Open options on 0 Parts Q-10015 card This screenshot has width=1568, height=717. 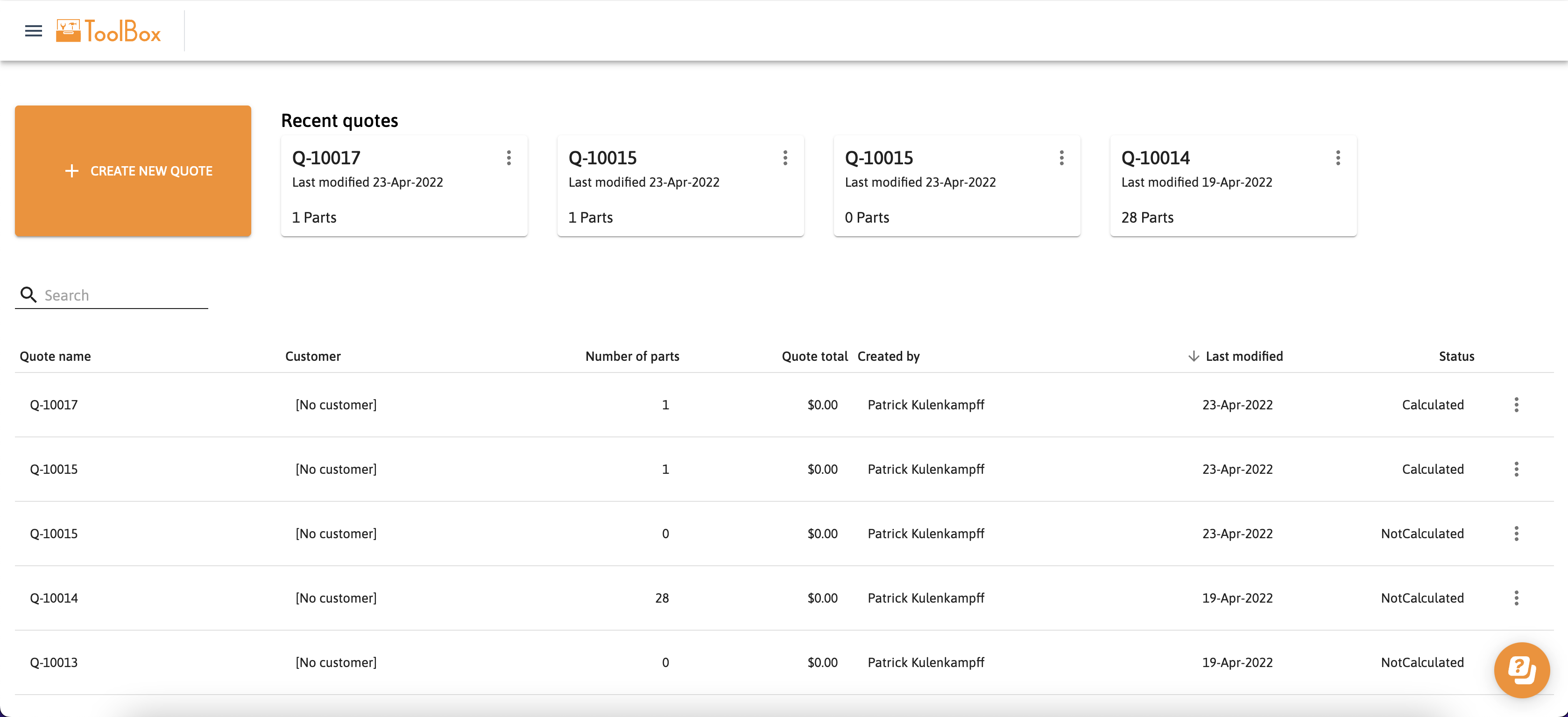point(1061,158)
